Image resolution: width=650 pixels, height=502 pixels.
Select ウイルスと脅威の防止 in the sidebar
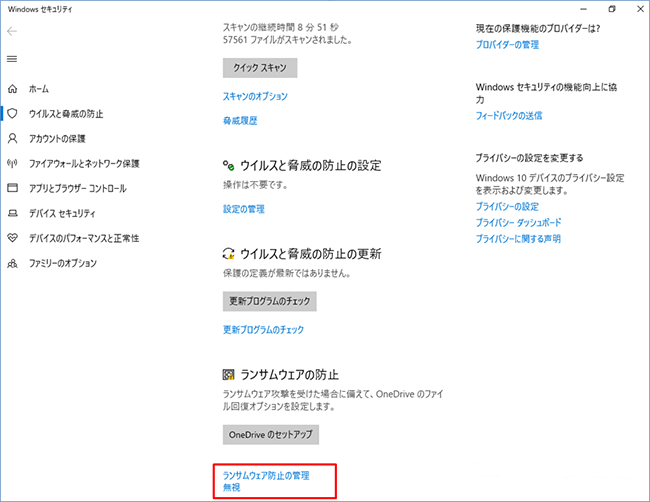66,114
